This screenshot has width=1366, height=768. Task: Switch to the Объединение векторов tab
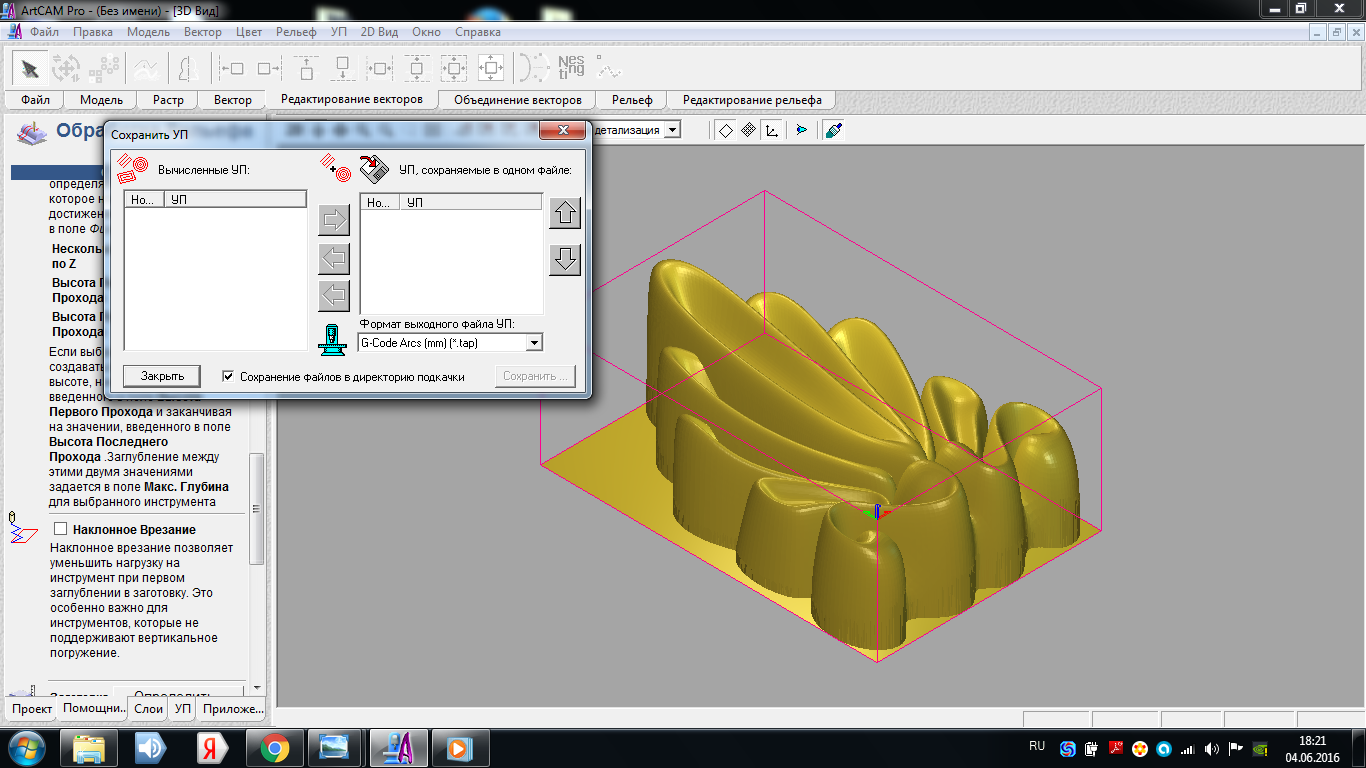(x=517, y=100)
